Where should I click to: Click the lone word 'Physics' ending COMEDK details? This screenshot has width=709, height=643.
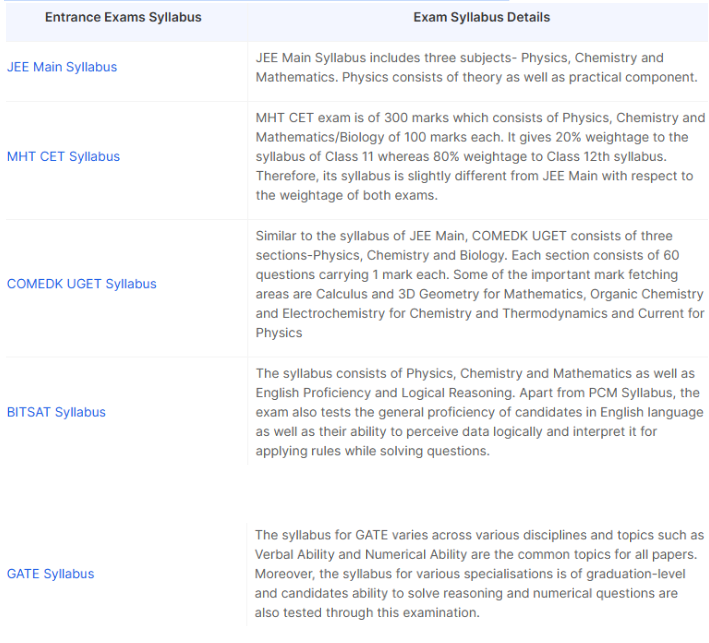tap(279, 333)
